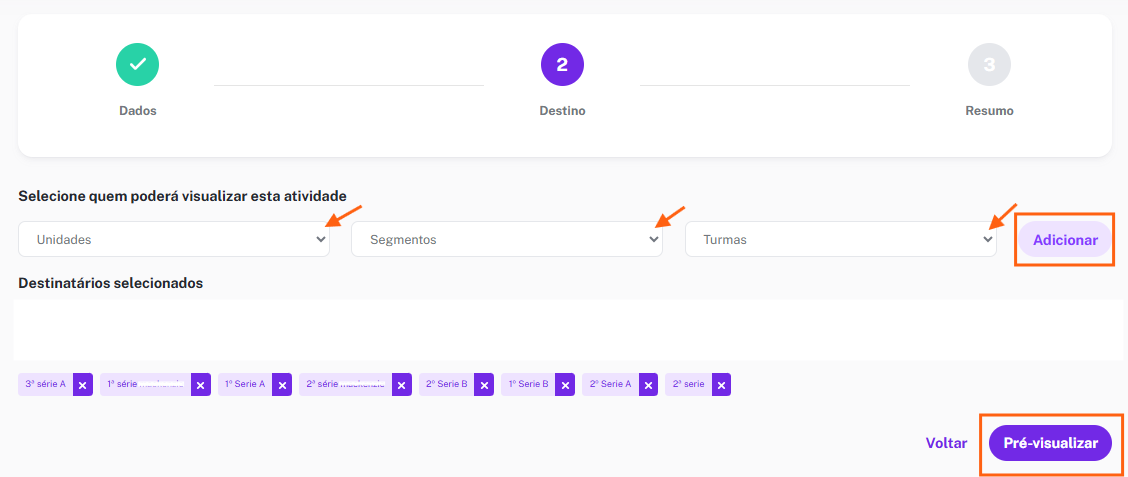Open the Turmas dropdown list
Screen dimensions: 1128x477
[841, 240]
